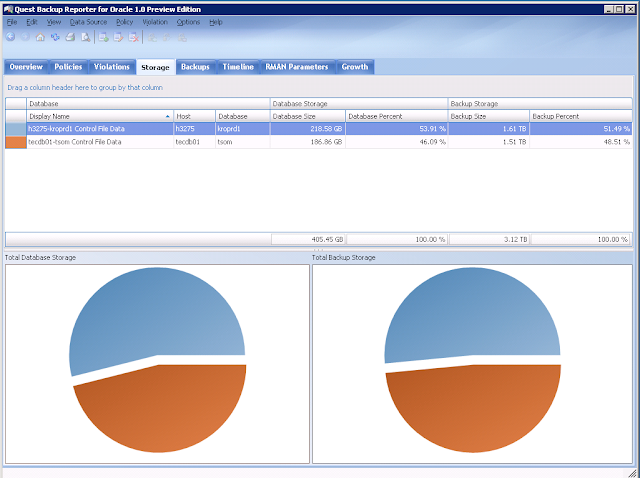Screen dimensions: 640x478
Task: Open the View menu
Action: tap(53, 22)
